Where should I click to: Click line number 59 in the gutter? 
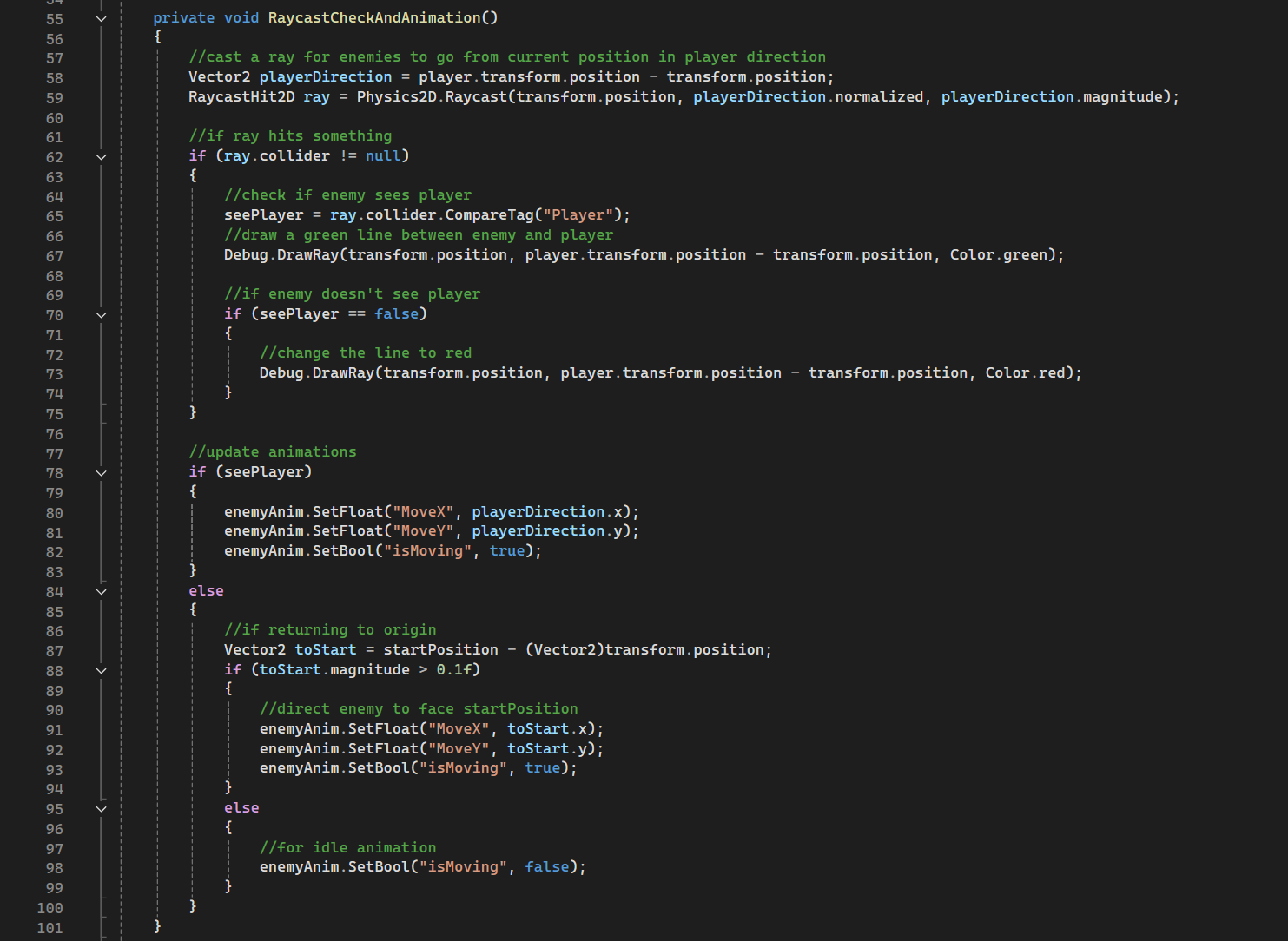pyautogui.click(x=54, y=98)
